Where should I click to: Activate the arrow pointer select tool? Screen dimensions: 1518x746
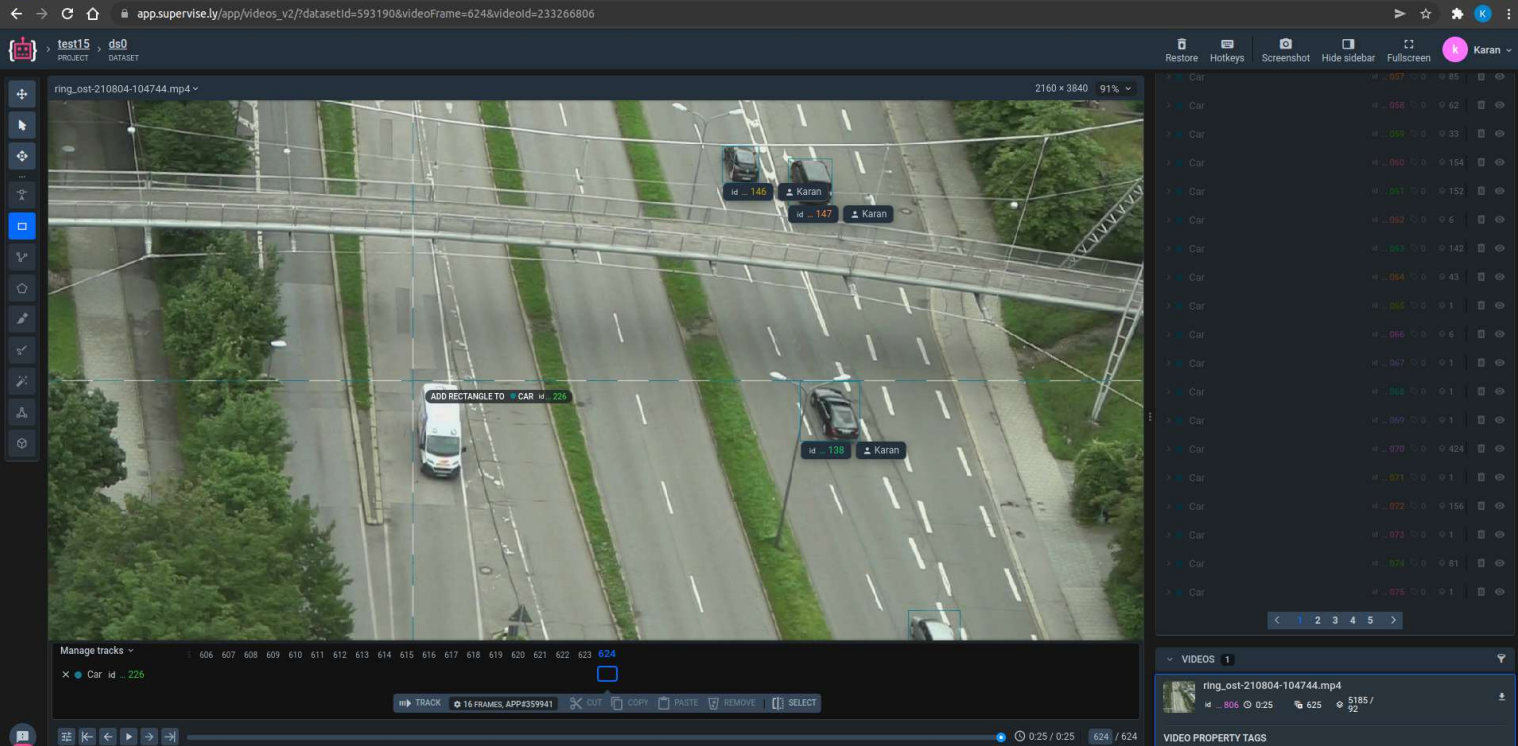[22, 125]
